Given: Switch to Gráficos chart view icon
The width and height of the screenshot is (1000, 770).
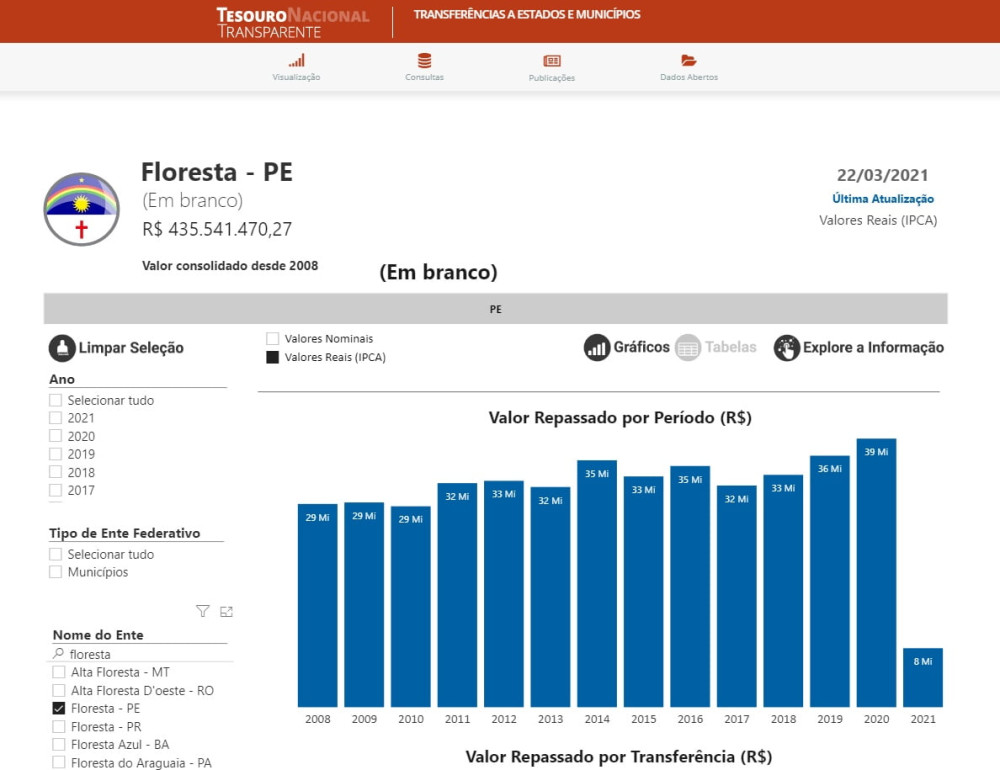Looking at the screenshot, I should [597, 348].
